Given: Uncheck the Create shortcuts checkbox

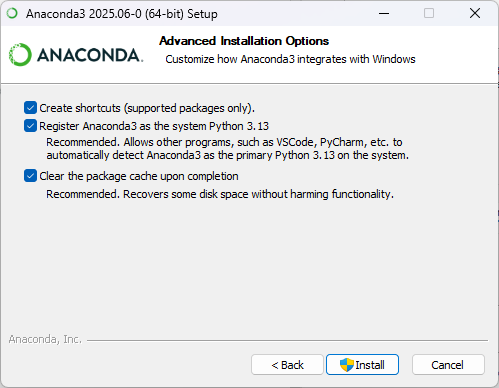Looking at the screenshot, I should (30, 108).
